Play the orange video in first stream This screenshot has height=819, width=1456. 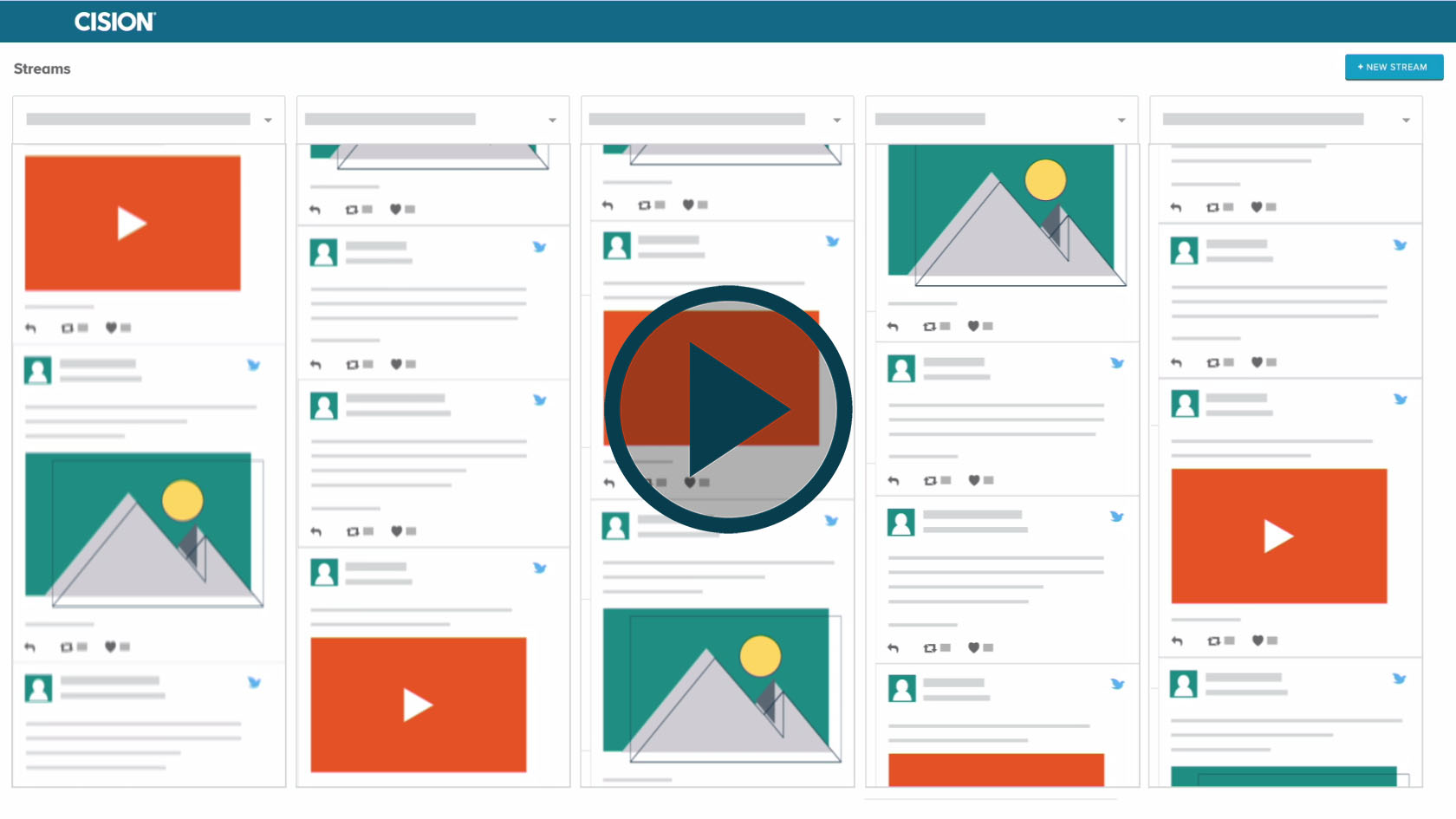point(133,224)
